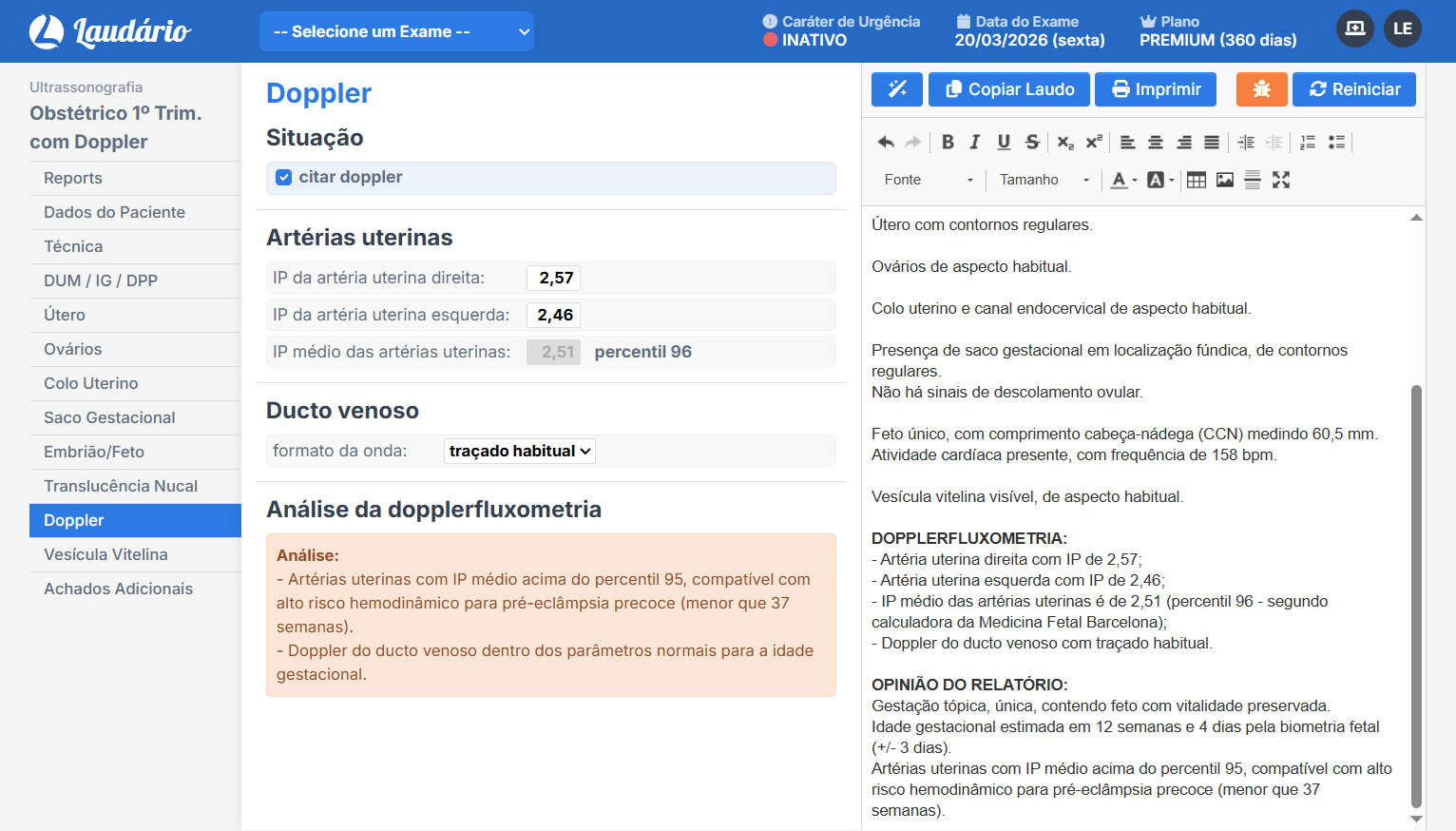Open the formato da onda dropdown
This screenshot has height=831, width=1456.
click(519, 450)
